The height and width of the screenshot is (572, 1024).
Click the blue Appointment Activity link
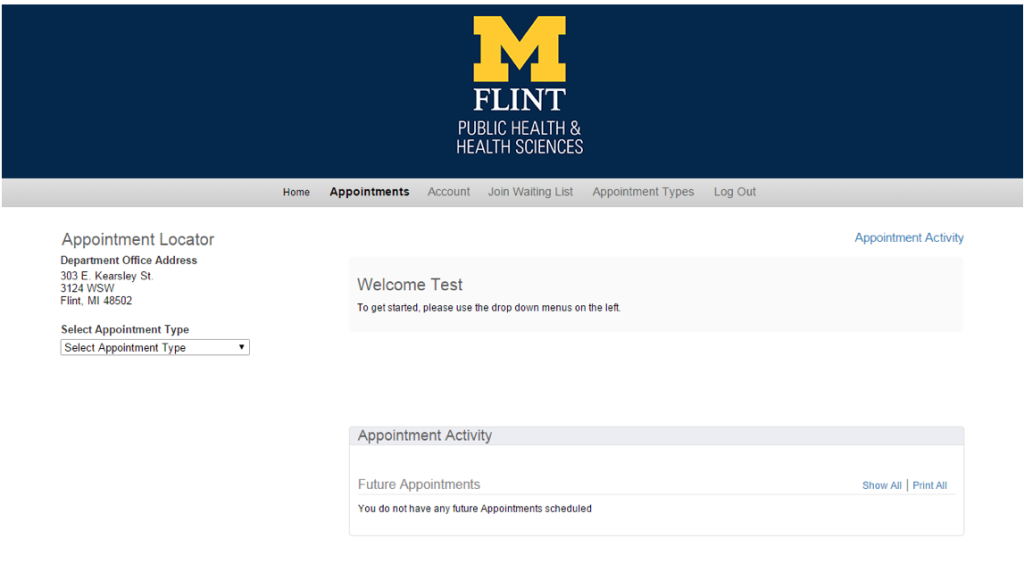point(909,238)
